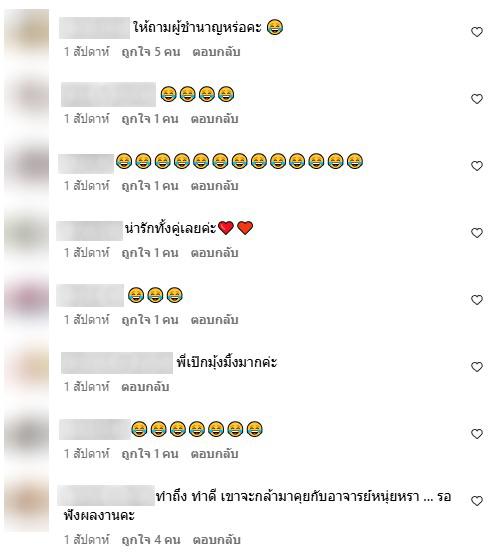Like the comment with seven laughing emojis

pos(477,433)
